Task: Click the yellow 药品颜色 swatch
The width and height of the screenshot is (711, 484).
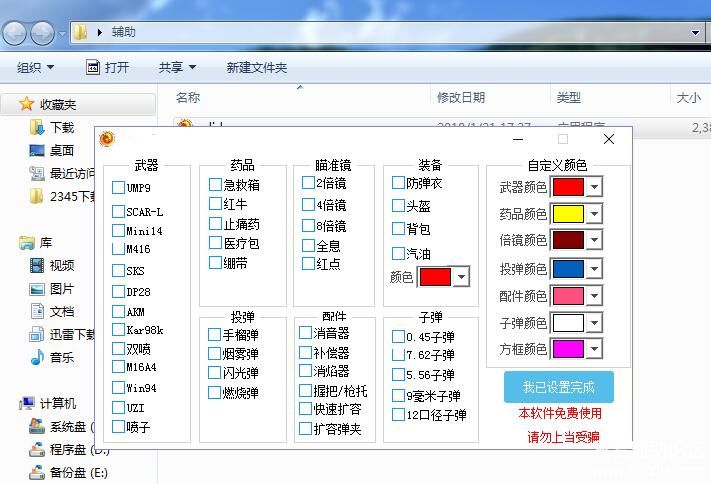Action: click(568, 214)
